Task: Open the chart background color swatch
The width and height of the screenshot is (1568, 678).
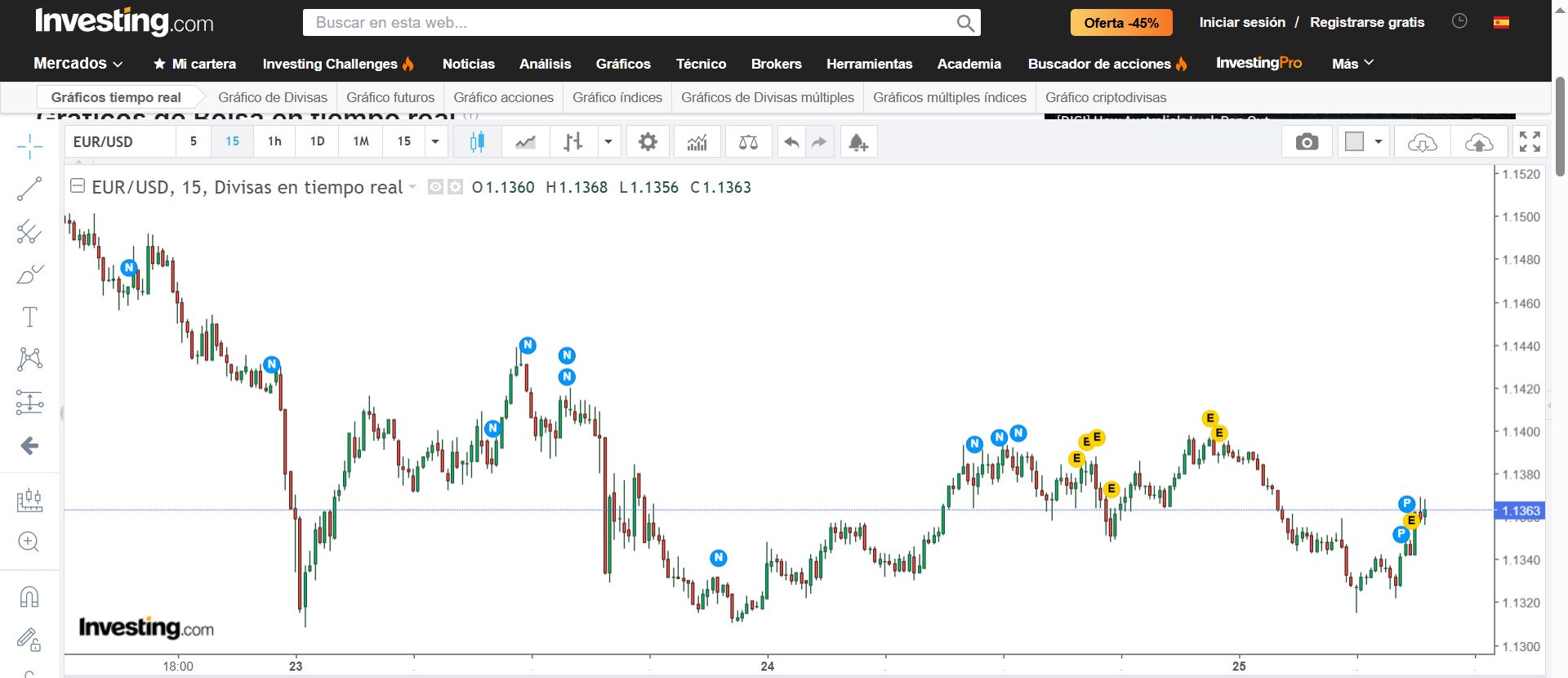Action: (1355, 142)
